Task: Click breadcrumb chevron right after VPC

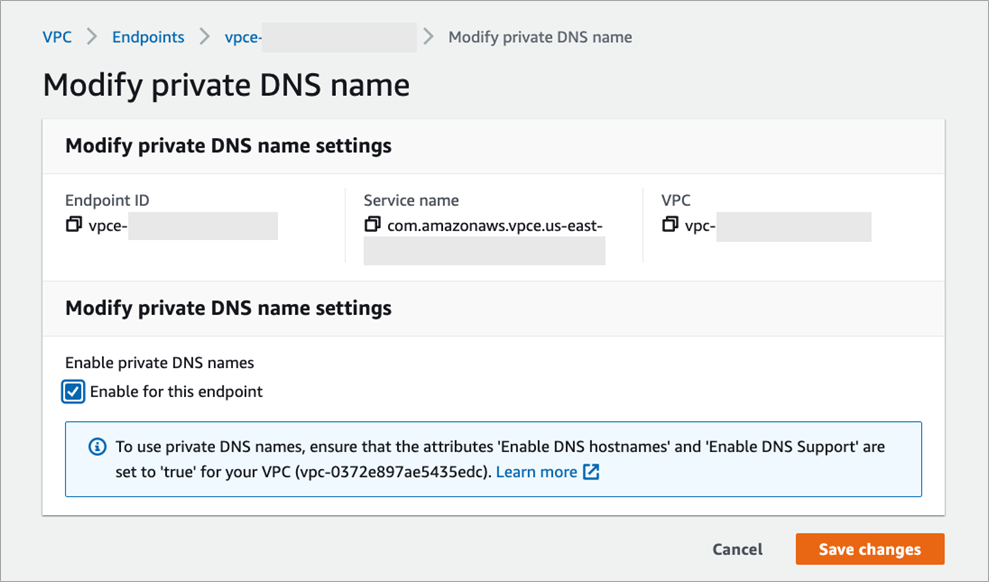Action: 91,37
